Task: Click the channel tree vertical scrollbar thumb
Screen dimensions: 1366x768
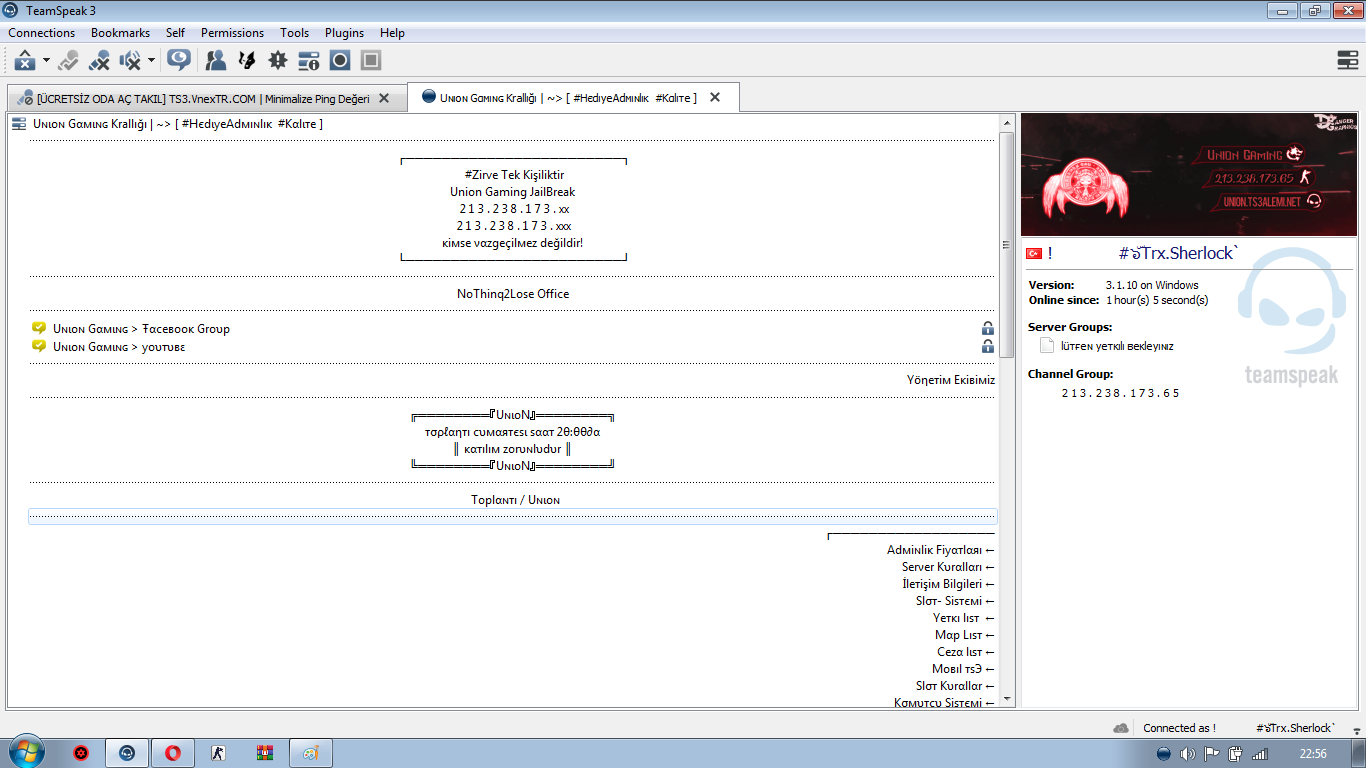Action: 1007,244
